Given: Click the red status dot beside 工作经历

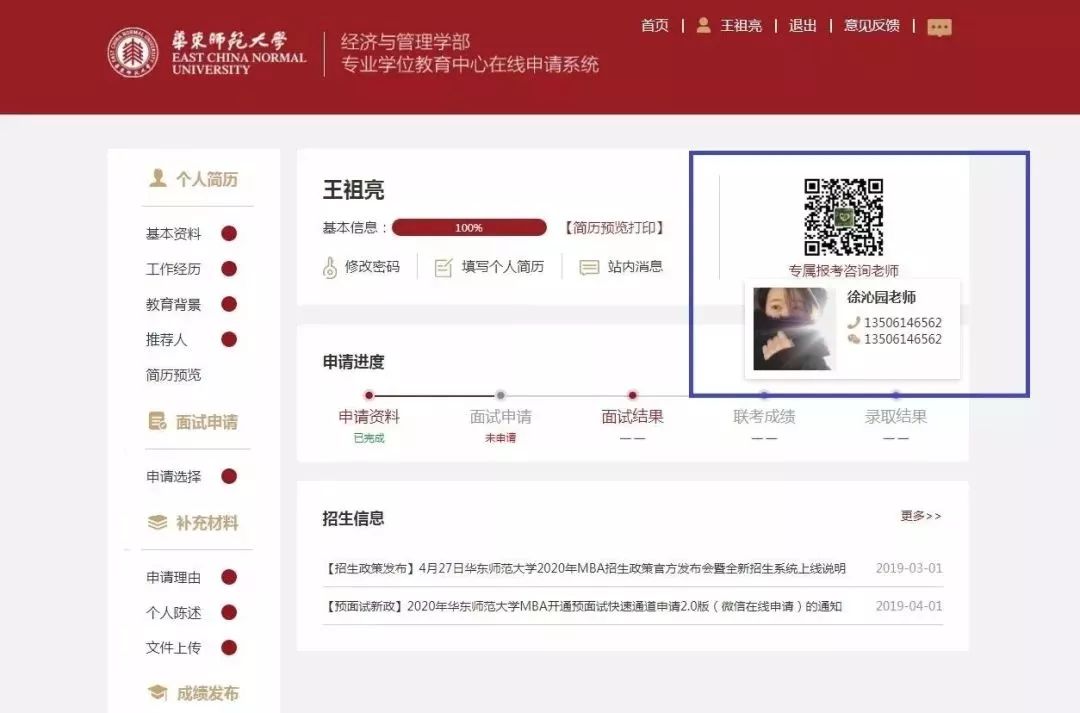Looking at the screenshot, I should [x=229, y=269].
